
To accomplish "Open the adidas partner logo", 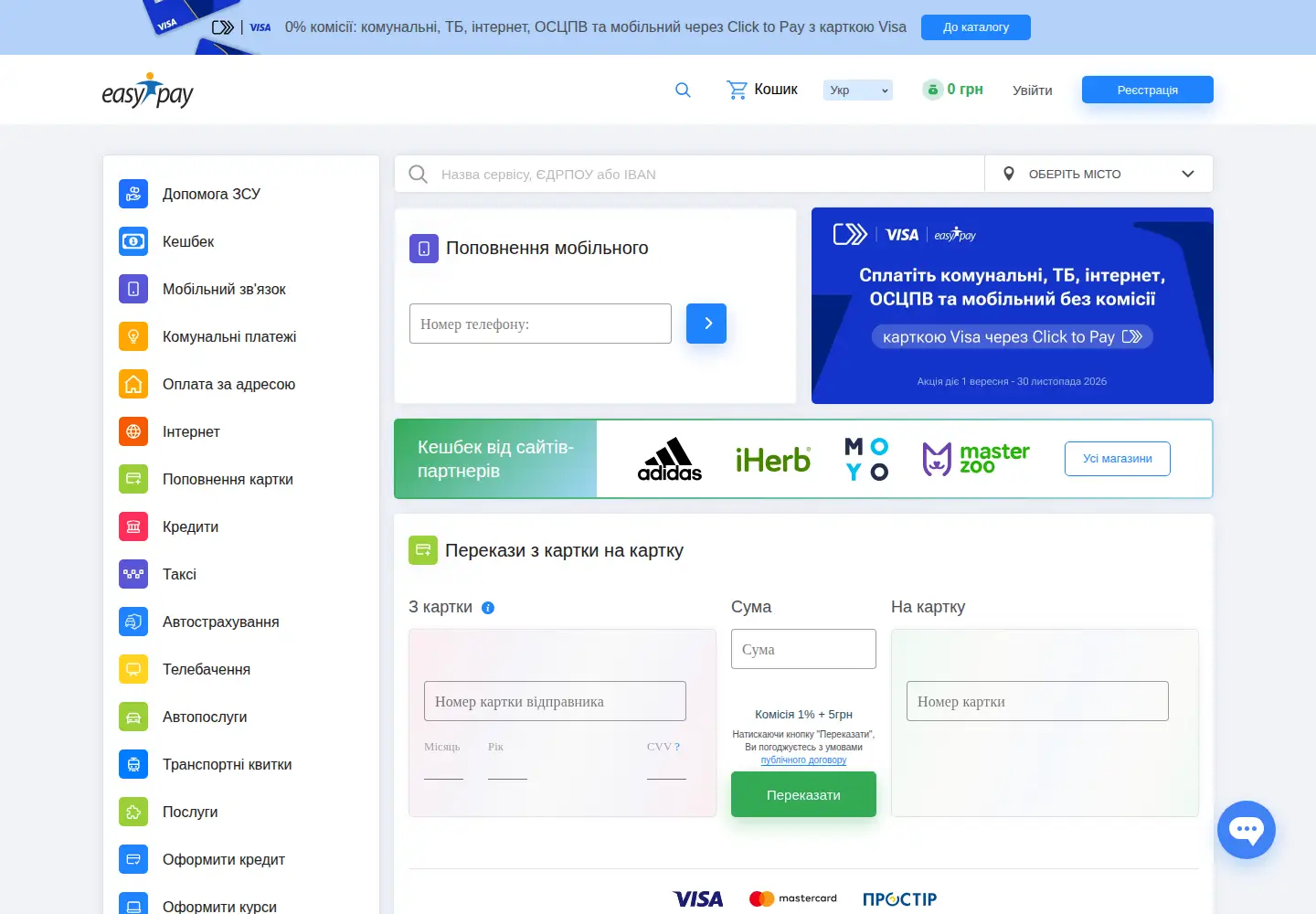I will pos(670,459).
